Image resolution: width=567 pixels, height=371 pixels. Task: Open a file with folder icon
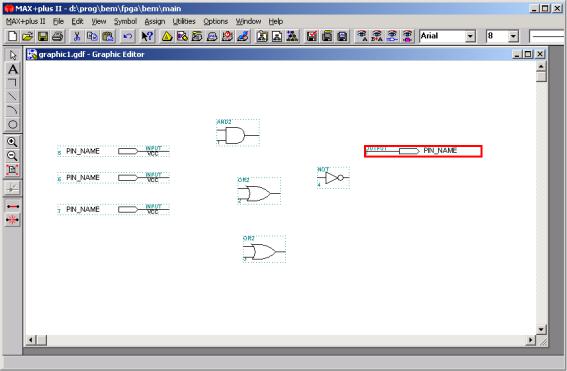click(x=28, y=36)
